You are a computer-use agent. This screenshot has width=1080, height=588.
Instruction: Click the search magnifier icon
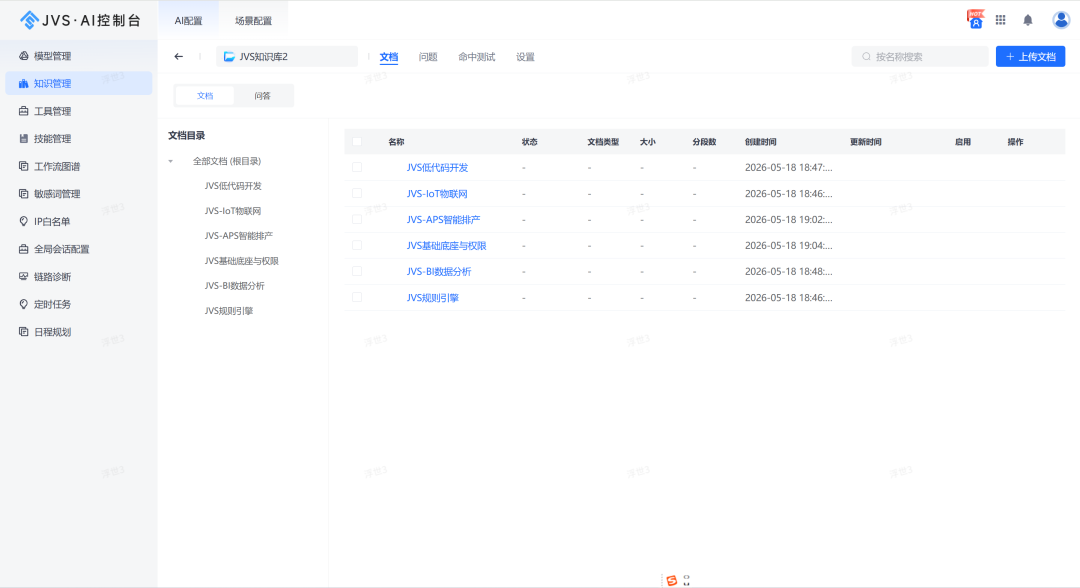tap(866, 56)
